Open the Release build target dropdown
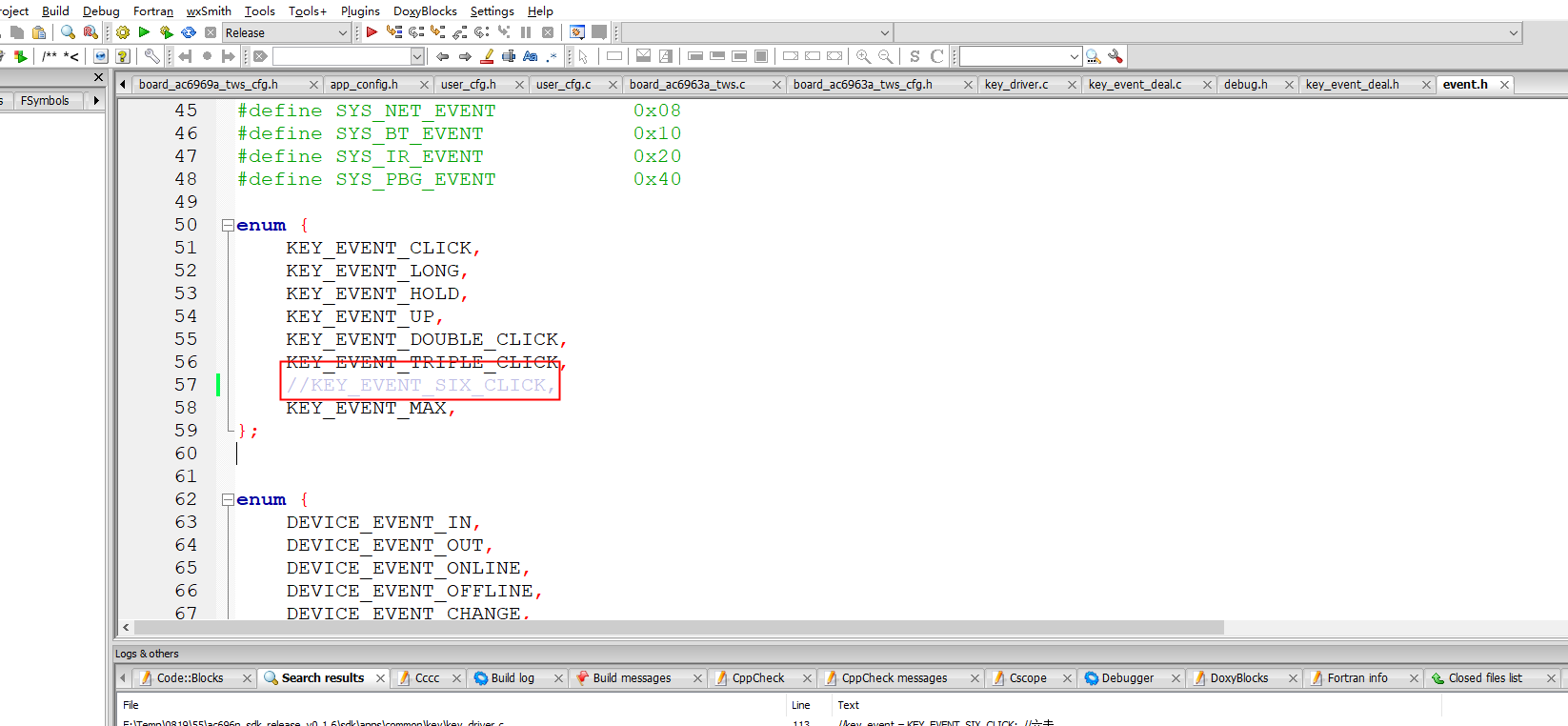The height and width of the screenshot is (726, 1568). [288, 32]
